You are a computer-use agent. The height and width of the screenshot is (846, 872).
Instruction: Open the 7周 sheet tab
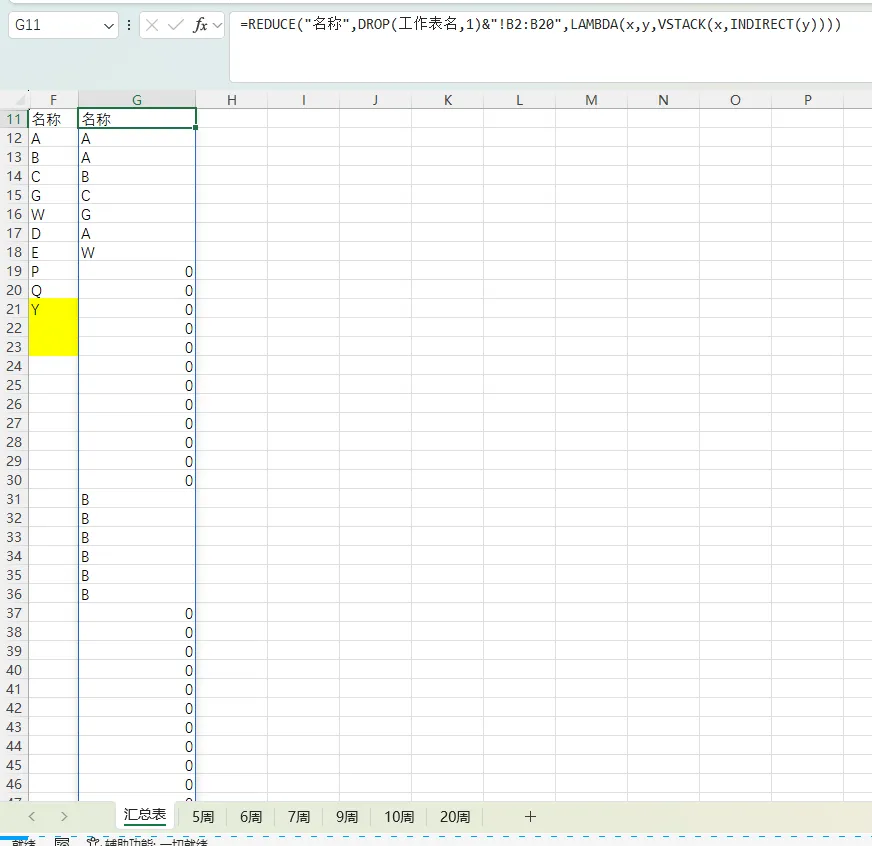pos(299,817)
